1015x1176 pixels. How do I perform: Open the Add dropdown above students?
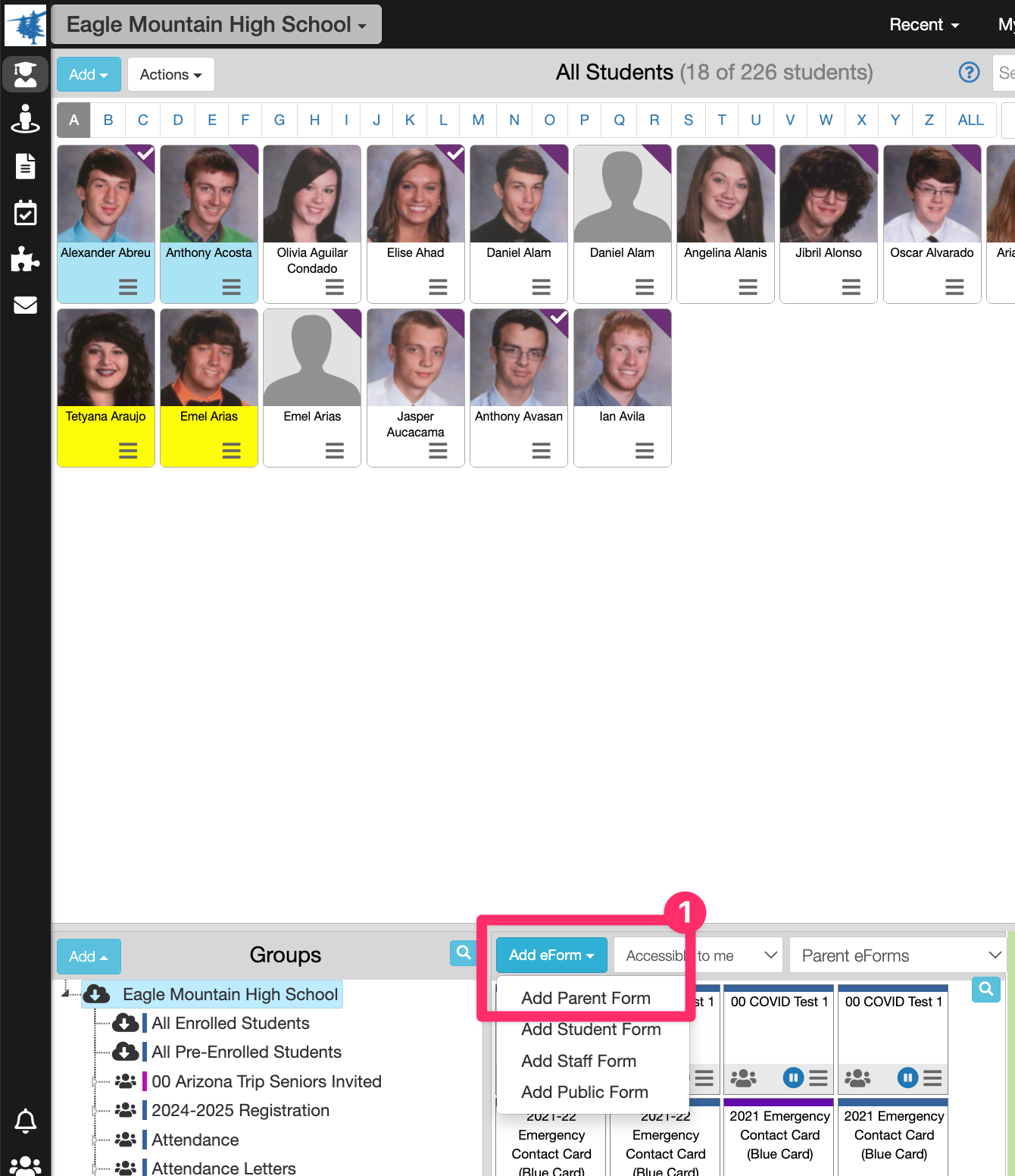pos(89,74)
